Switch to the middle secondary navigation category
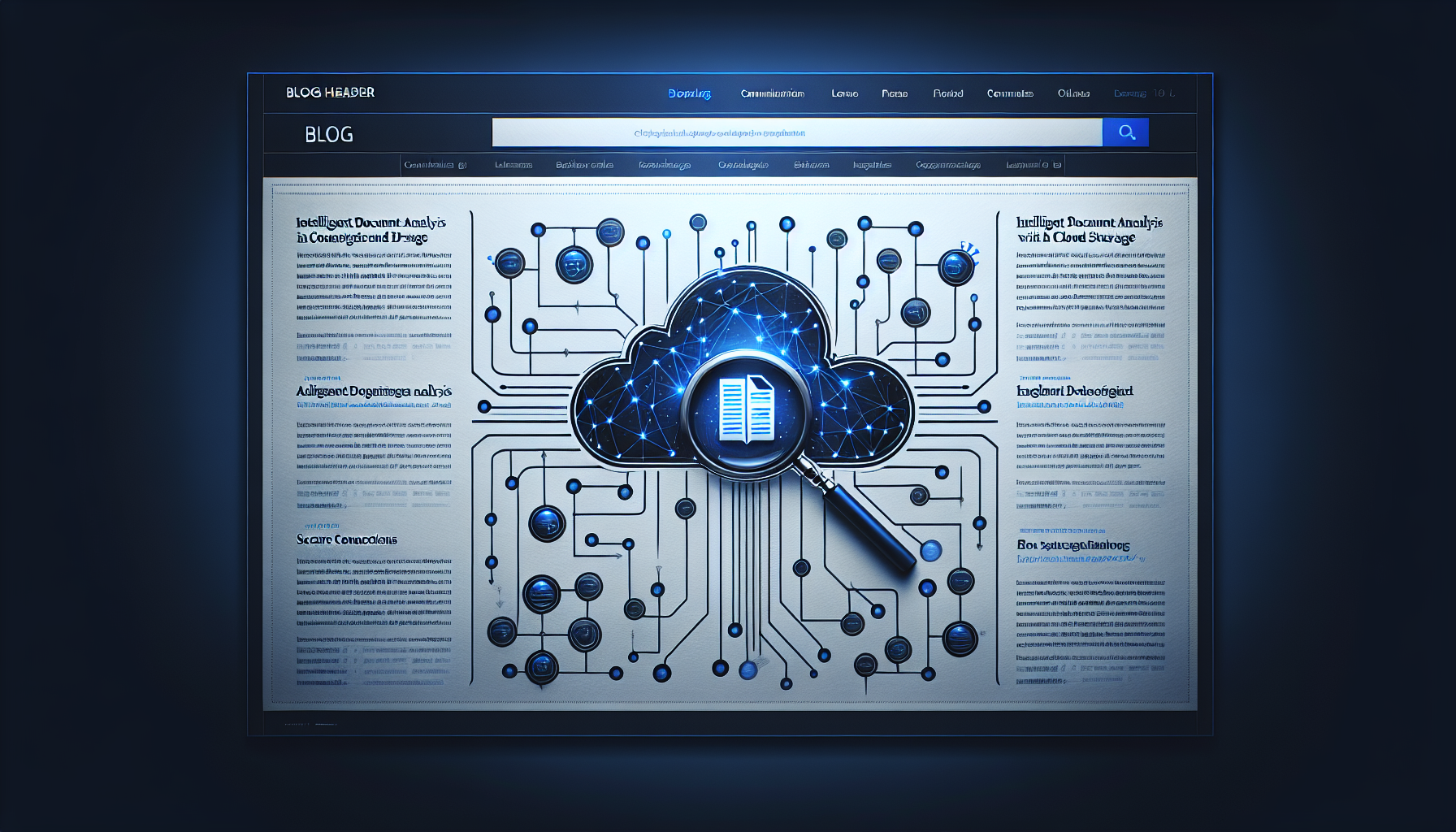Image resolution: width=1456 pixels, height=832 pixels. click(743, 165)
